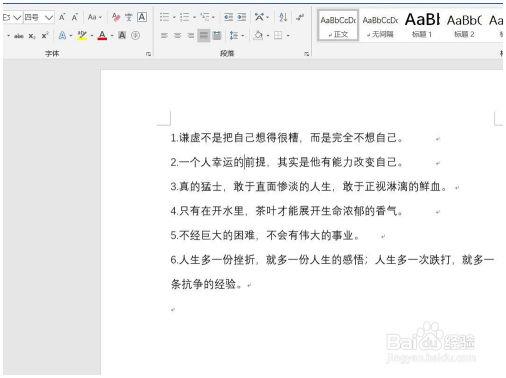The image size is (506, 378).
Task: Click the Shading paint bucket icon
Action: pyautogui.click(x=259, y=35)
